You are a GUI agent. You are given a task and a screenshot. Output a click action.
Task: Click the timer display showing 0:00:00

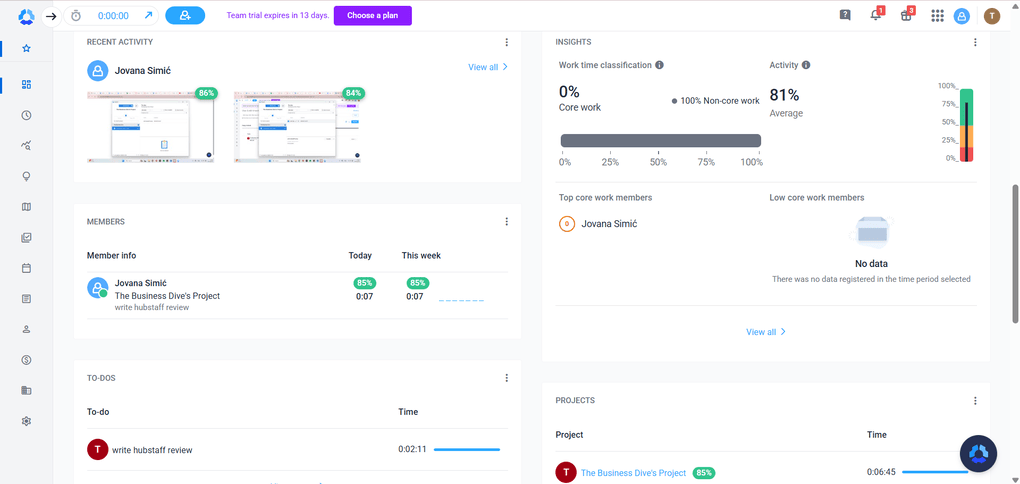(113, 16)
